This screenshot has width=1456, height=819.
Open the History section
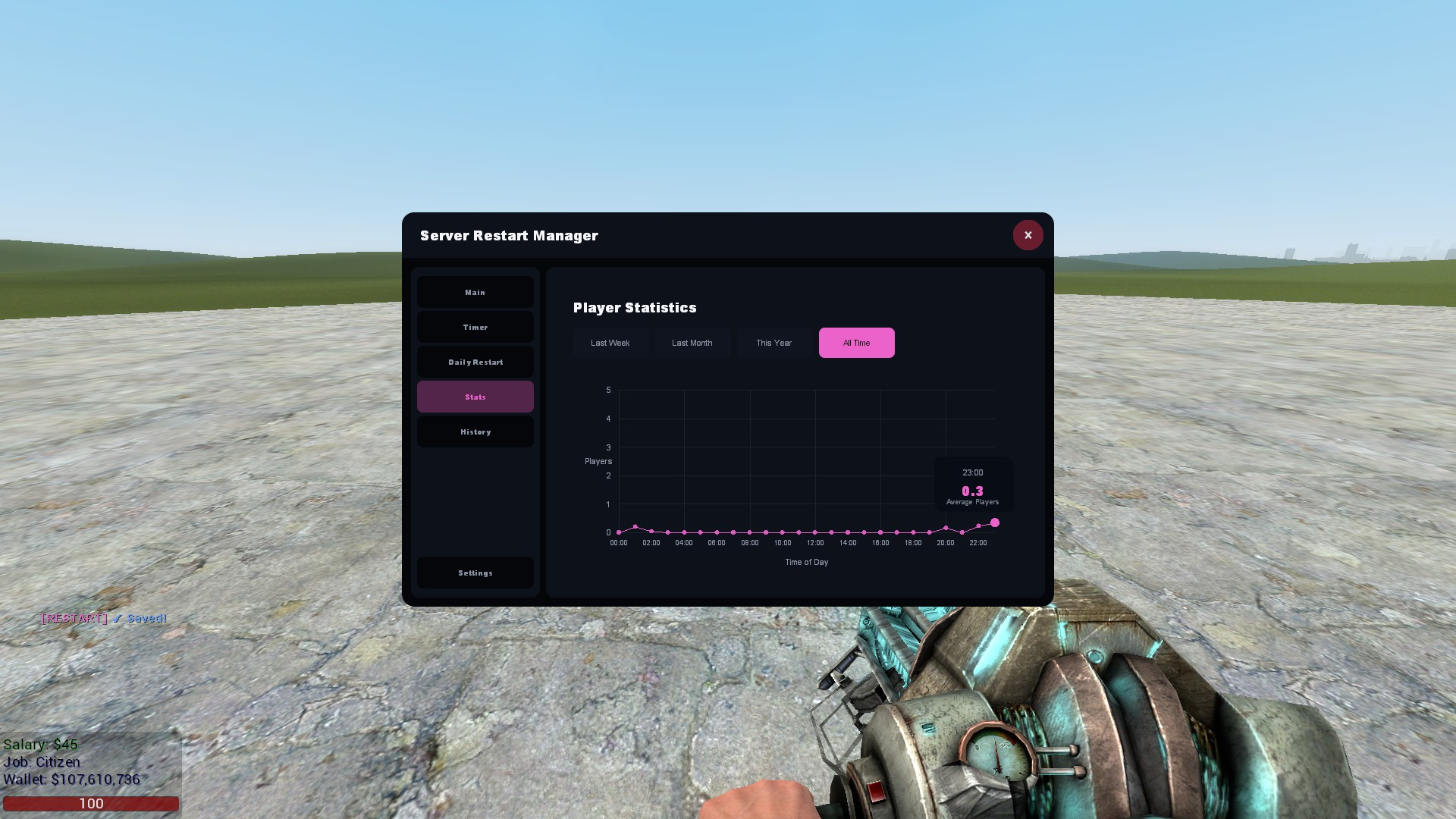[x=475, y=431]
